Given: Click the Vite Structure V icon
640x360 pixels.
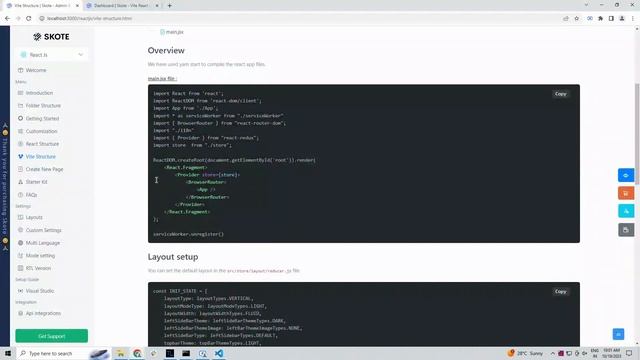Looking at the screenshot, I should pyautogui.click(x=20, y=157).
